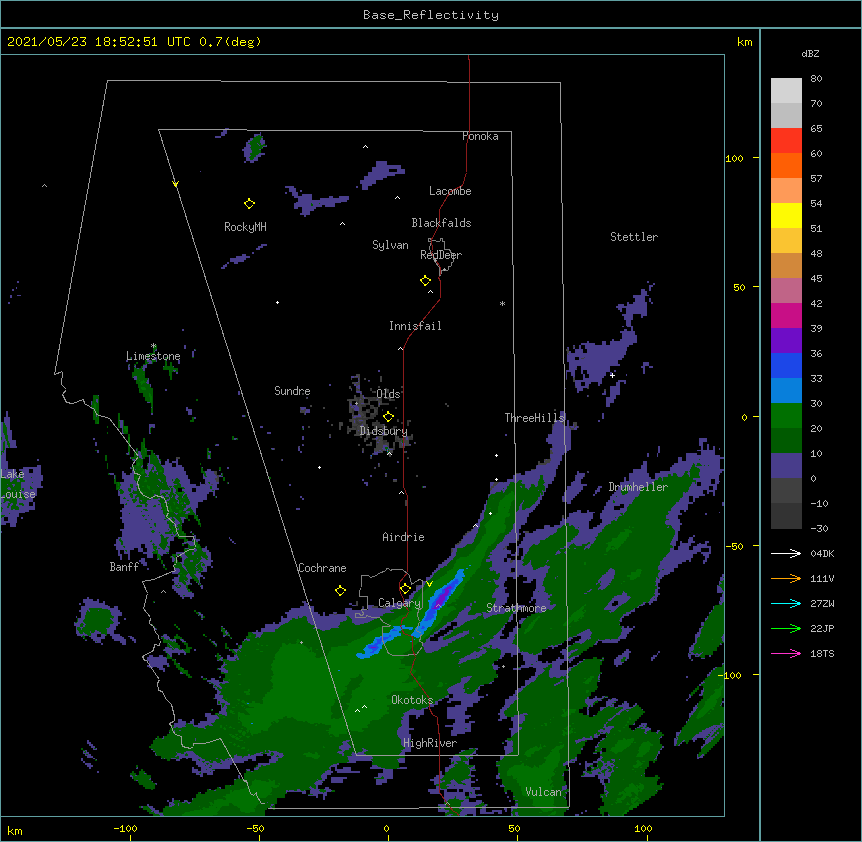Click the Sundre label
Screen dimensions: 862x842
pyautogui.click(x=292, y=391)
